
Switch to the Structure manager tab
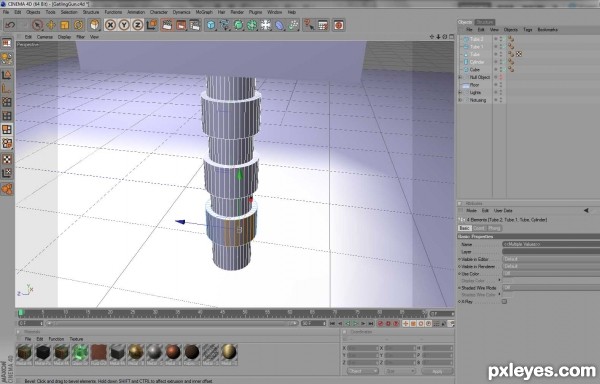pos(484,22)
